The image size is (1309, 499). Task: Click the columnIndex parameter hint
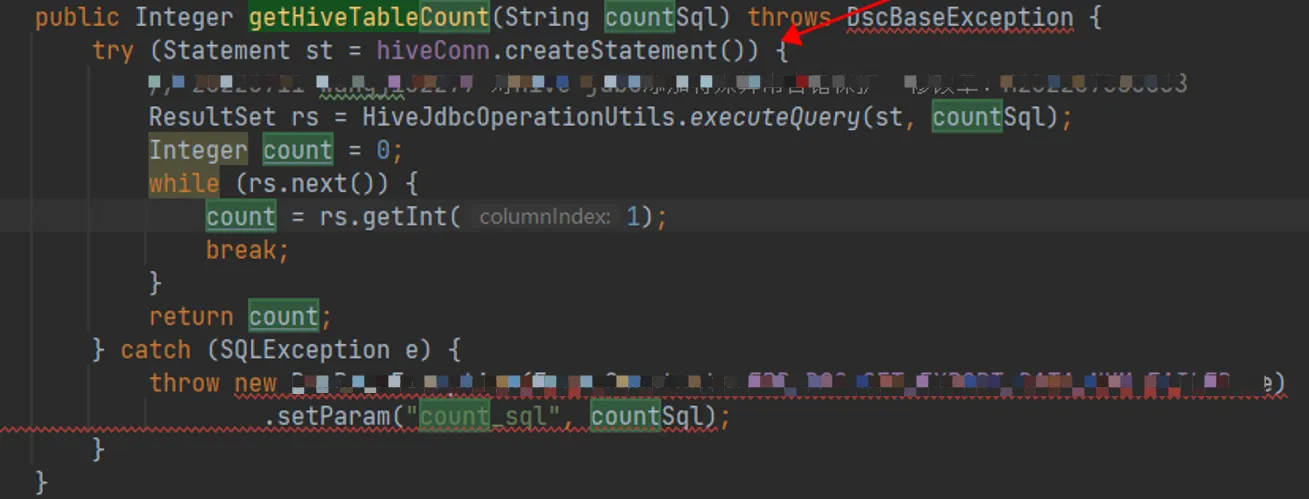[544, 217]
